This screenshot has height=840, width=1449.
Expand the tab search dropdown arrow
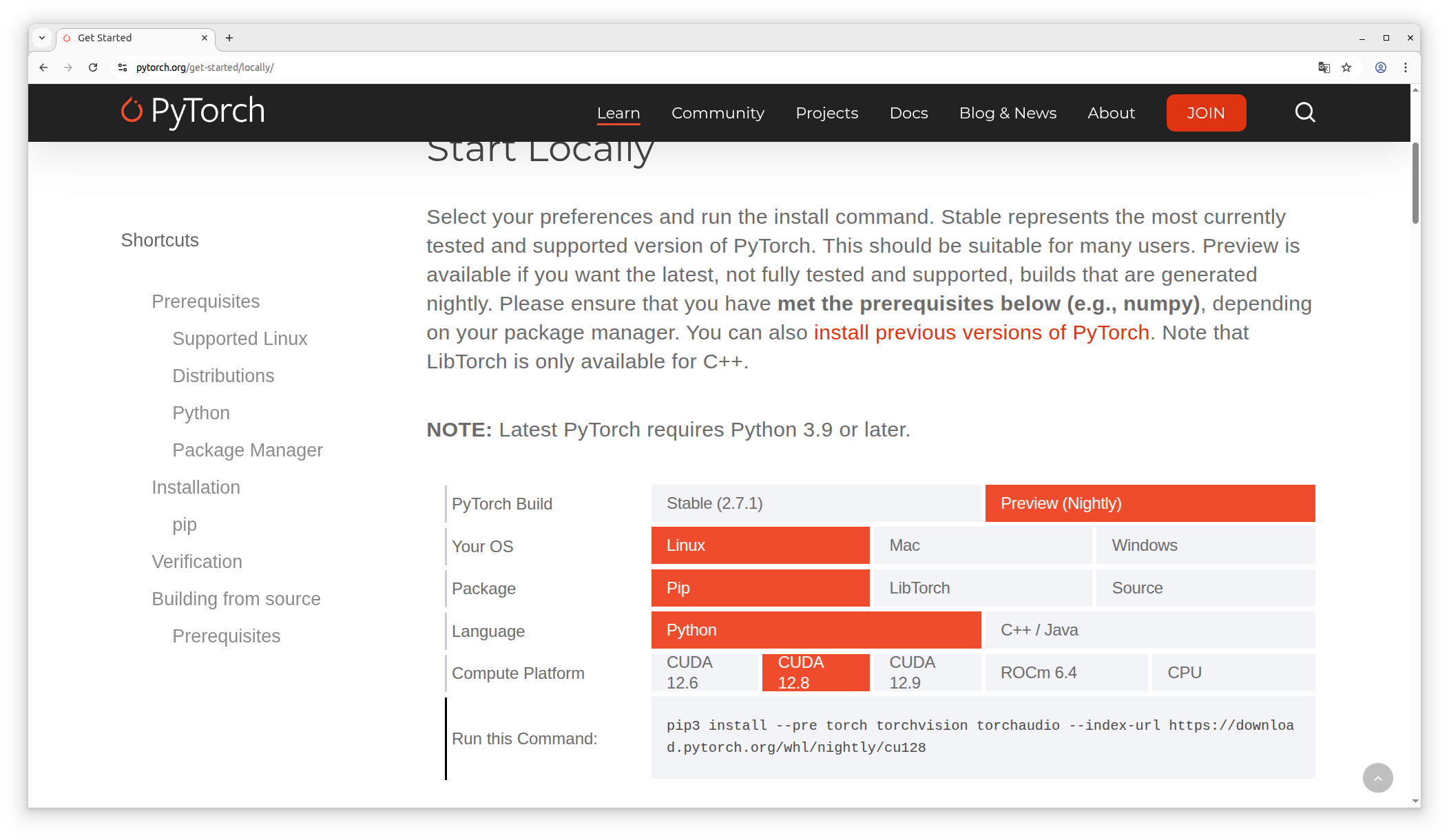42,38
